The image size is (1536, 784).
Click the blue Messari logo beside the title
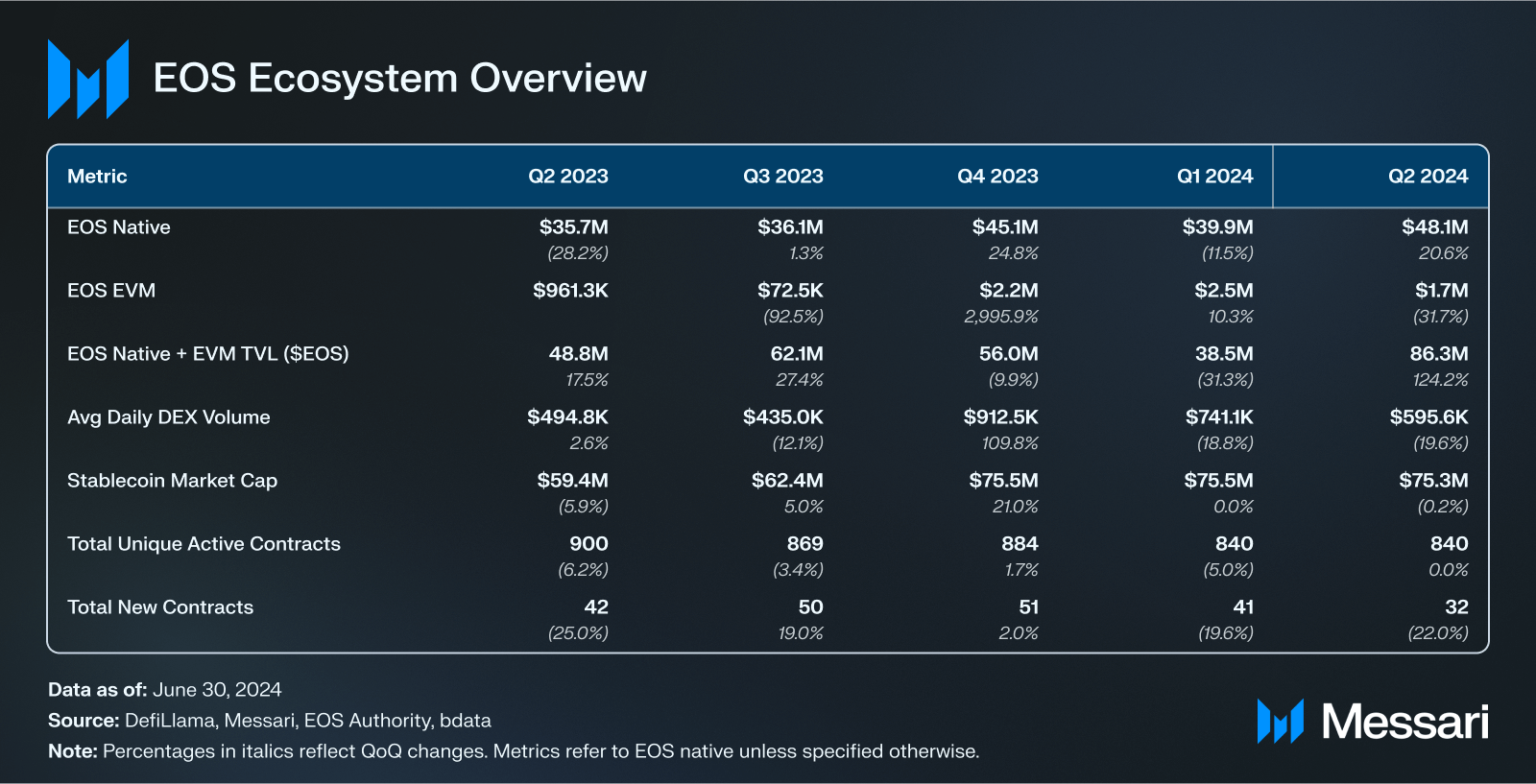pyautogui.click(x=88, y=80)
